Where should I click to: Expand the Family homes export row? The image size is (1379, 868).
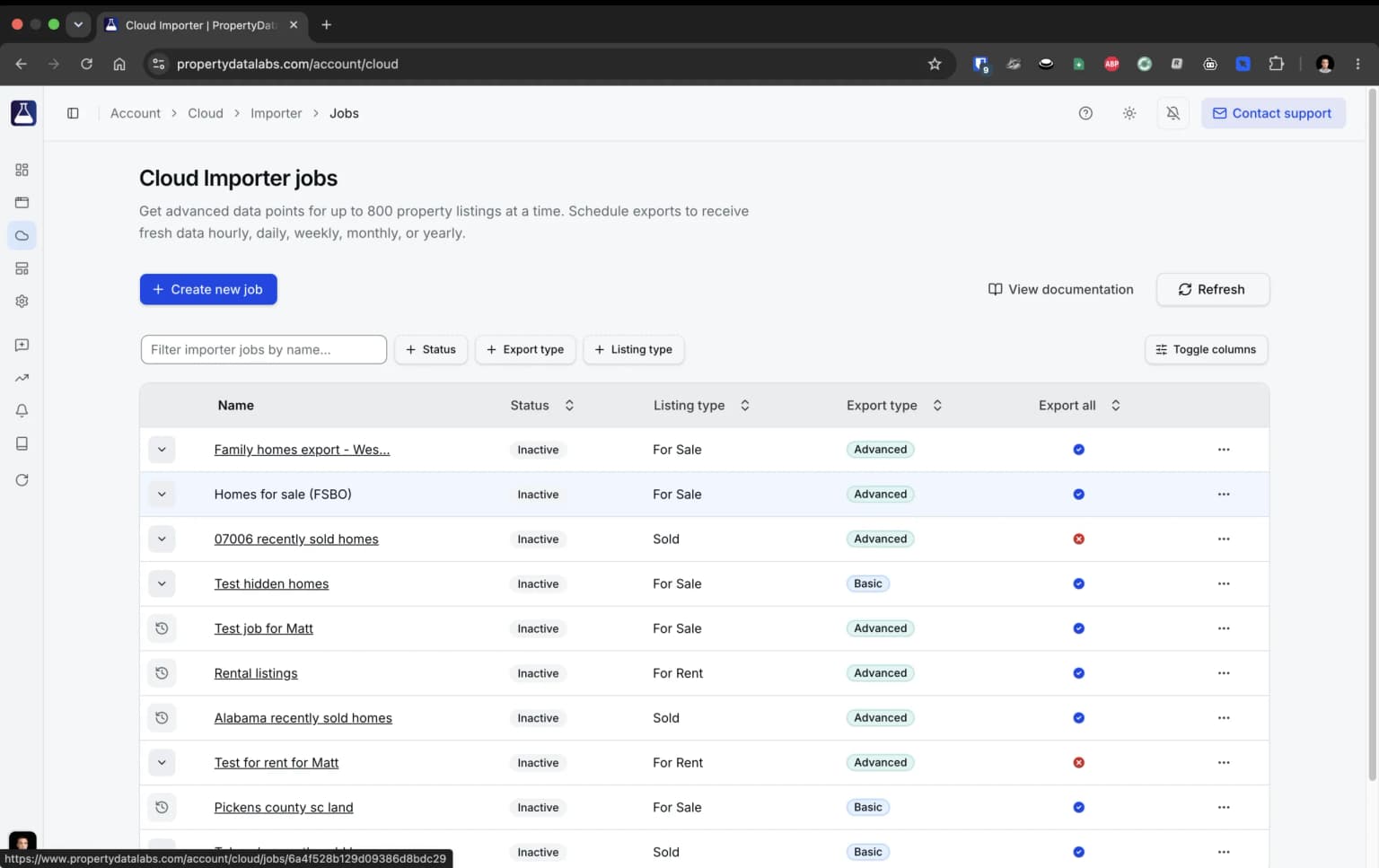[162, 450]
